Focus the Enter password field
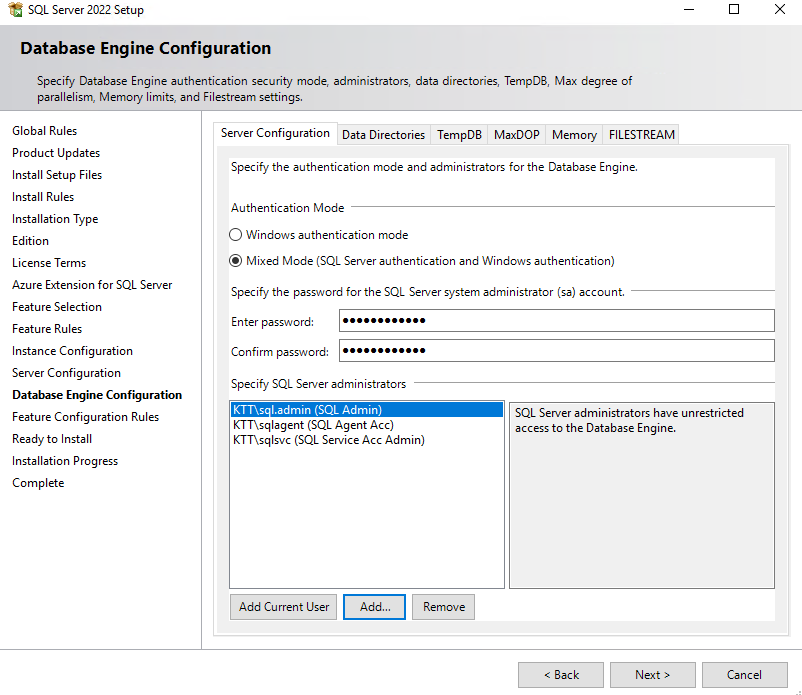 (556, 321)
